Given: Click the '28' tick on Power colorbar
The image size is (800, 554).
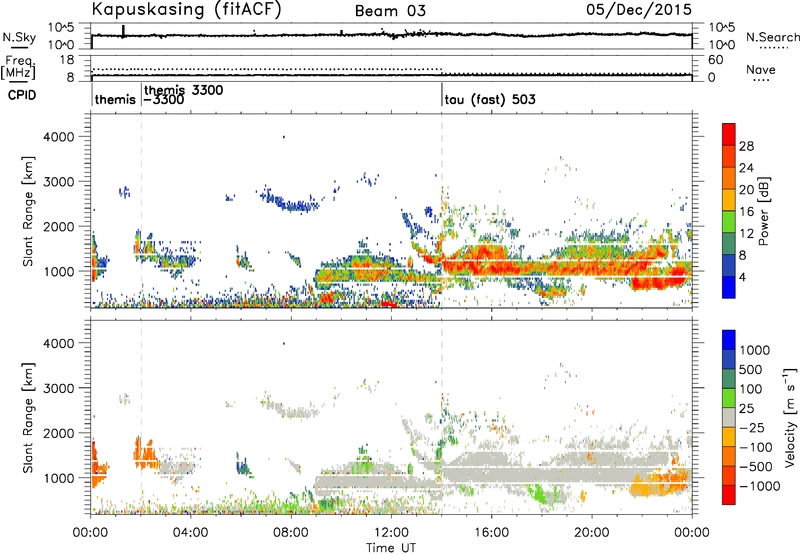Looking at the screenshot, I should 746,146.
